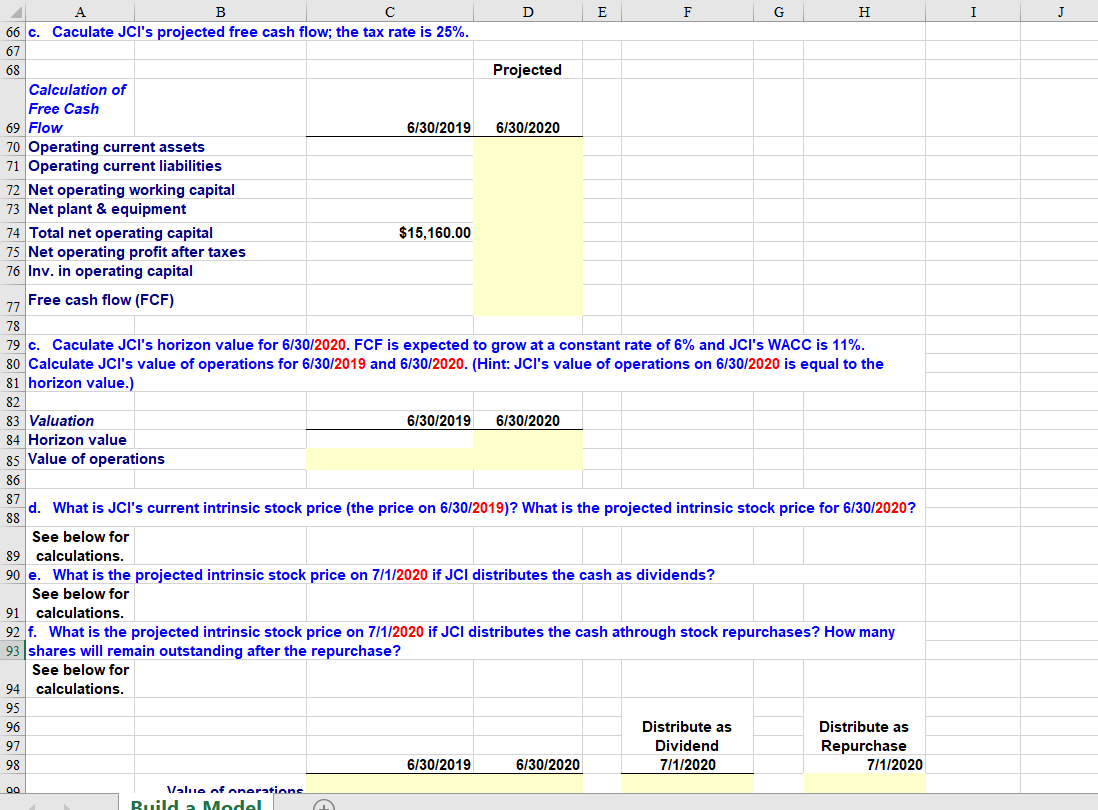Add a new sheet with plus icon
The height and width of the screenshot is (810, 1098).
click(x=324, y=805)
